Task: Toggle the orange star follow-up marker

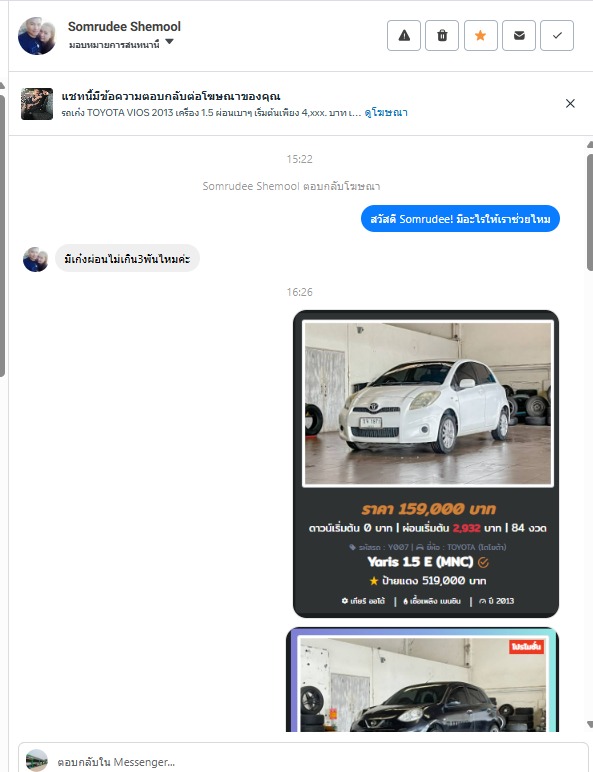Action: tap(480, 35)
